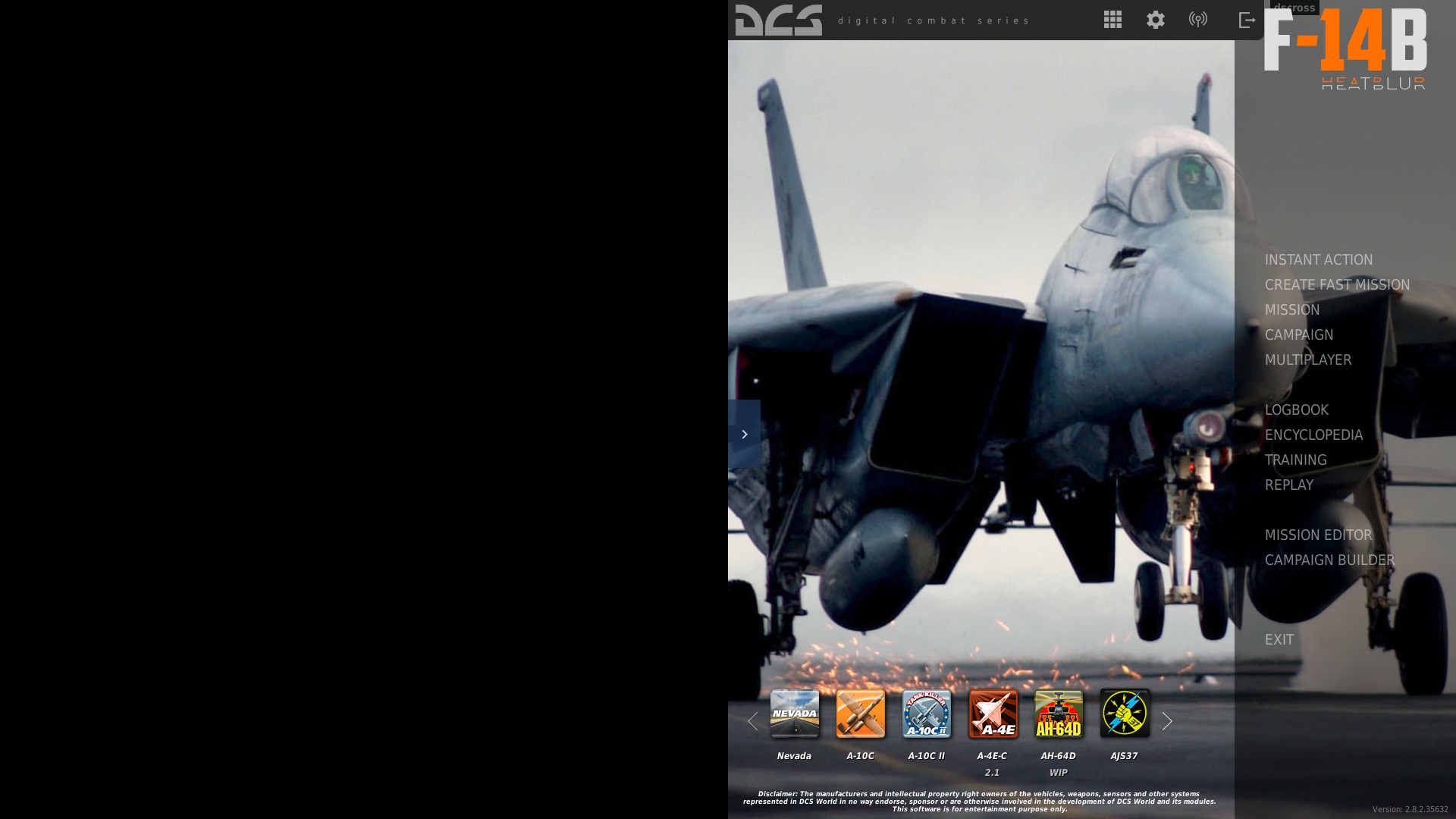The height and width of the screenshot is (819, 1456).
Task: Open the Encyclopedia
Action: coord(1313,435)
